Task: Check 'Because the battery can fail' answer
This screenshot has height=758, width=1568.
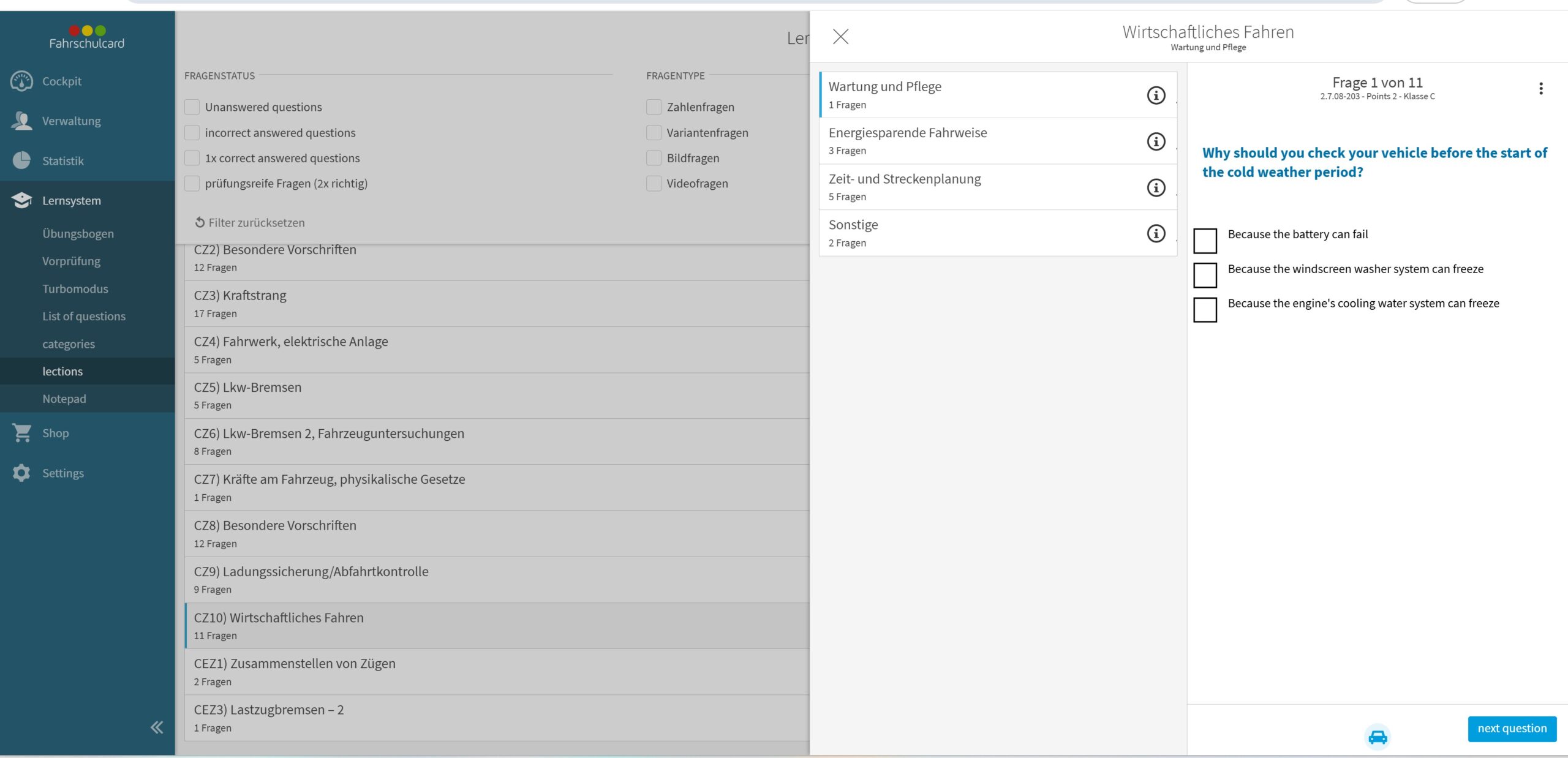Action: tap(1205, 241)
